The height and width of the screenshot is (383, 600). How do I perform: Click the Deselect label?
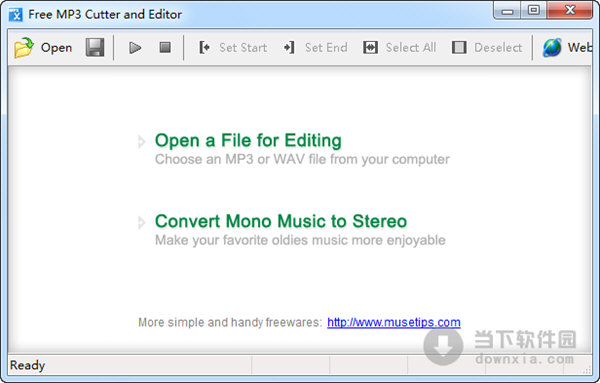coord(498,48)
